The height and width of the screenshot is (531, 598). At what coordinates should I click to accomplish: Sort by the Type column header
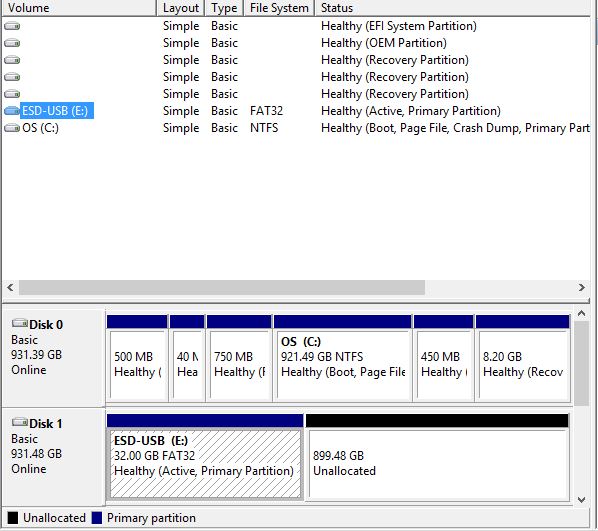coord(224,8)
